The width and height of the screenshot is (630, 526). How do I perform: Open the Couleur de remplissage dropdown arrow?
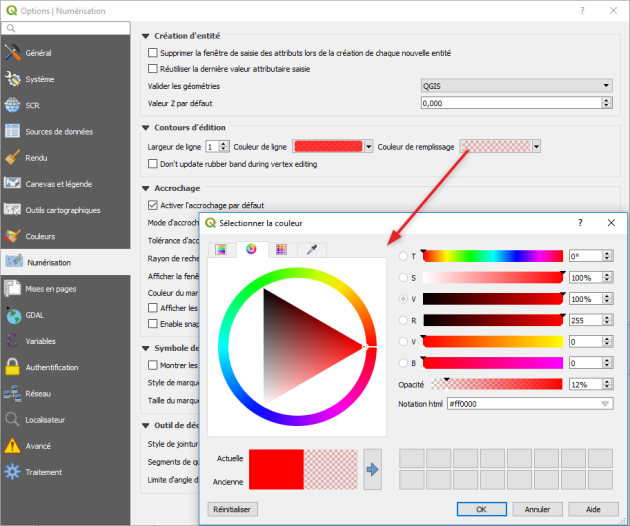point(536,147)
